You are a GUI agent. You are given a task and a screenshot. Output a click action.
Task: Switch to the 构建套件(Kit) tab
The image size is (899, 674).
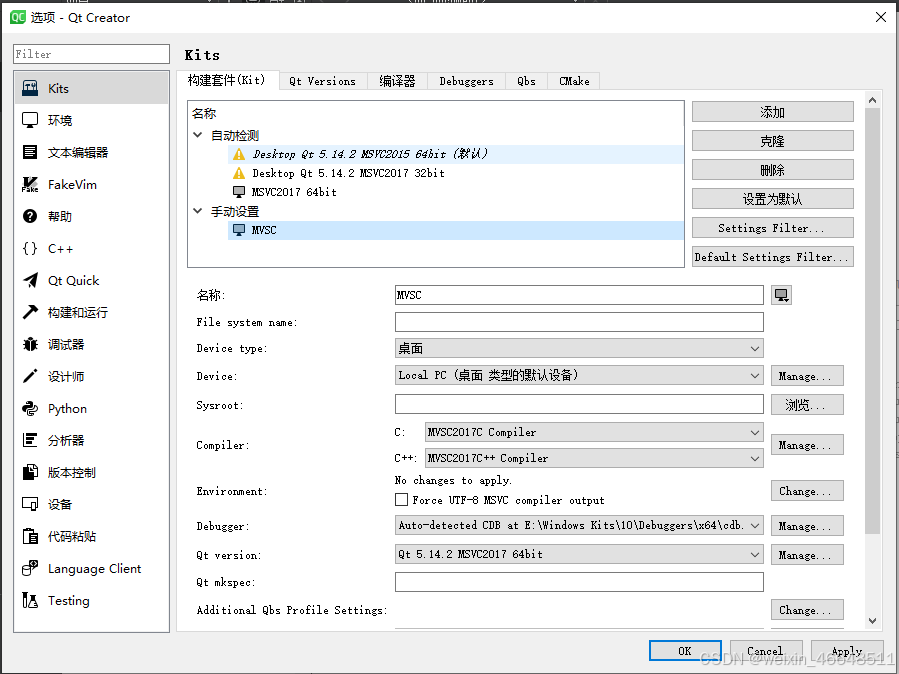tap(228, 80)
